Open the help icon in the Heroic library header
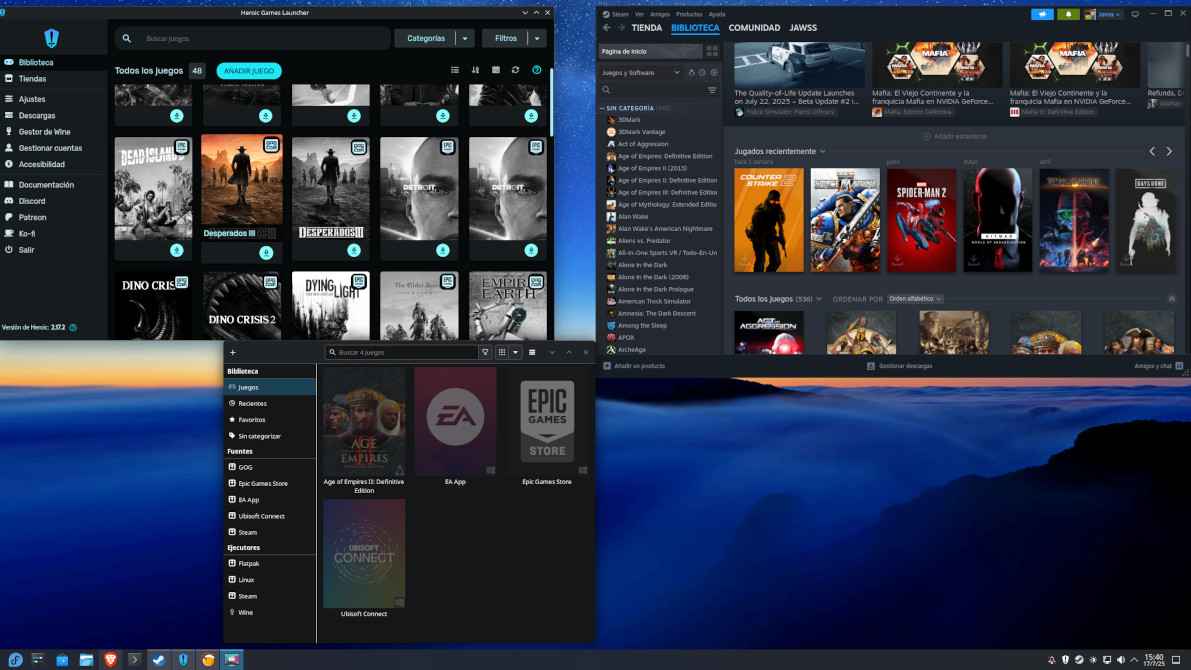Viewport: 1191px width, 670px height. tap(537, 70)
